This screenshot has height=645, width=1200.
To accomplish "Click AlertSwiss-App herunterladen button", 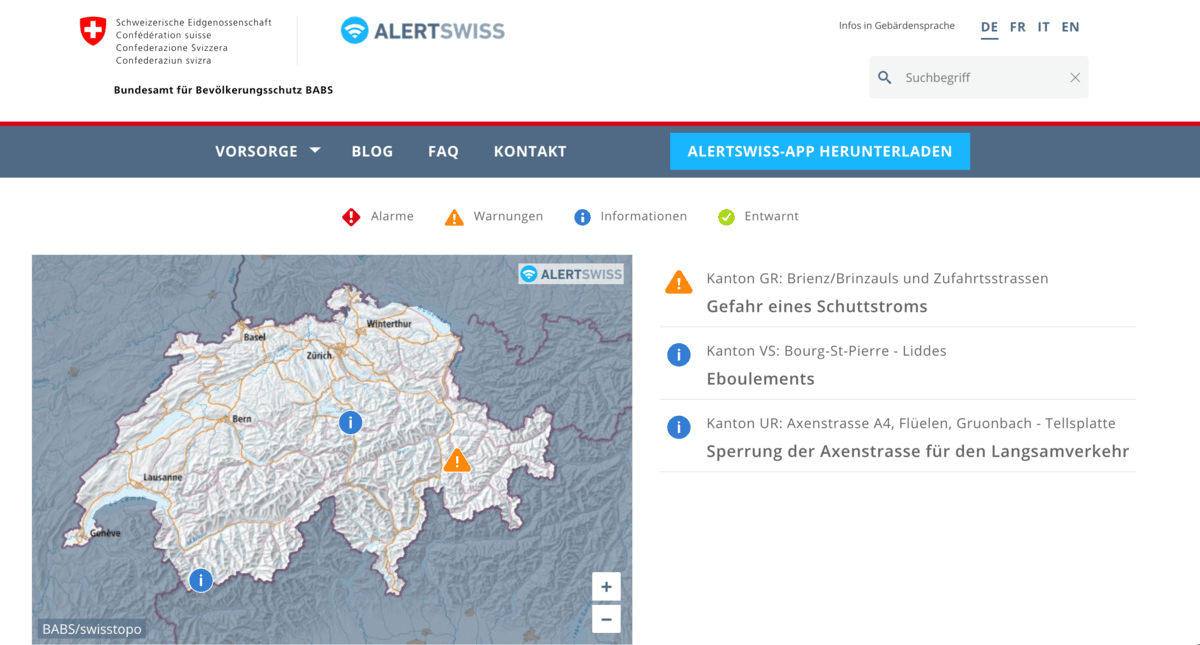I will click(820, 151).
